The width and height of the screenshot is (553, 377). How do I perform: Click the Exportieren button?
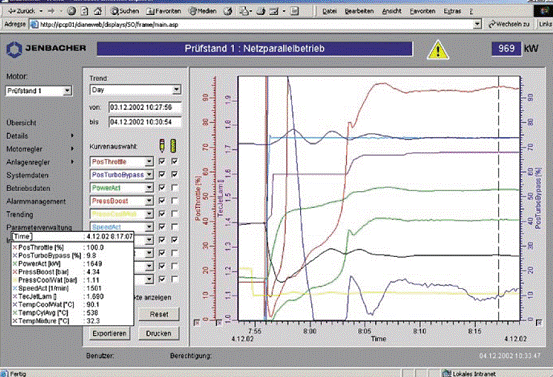(109, 333)
